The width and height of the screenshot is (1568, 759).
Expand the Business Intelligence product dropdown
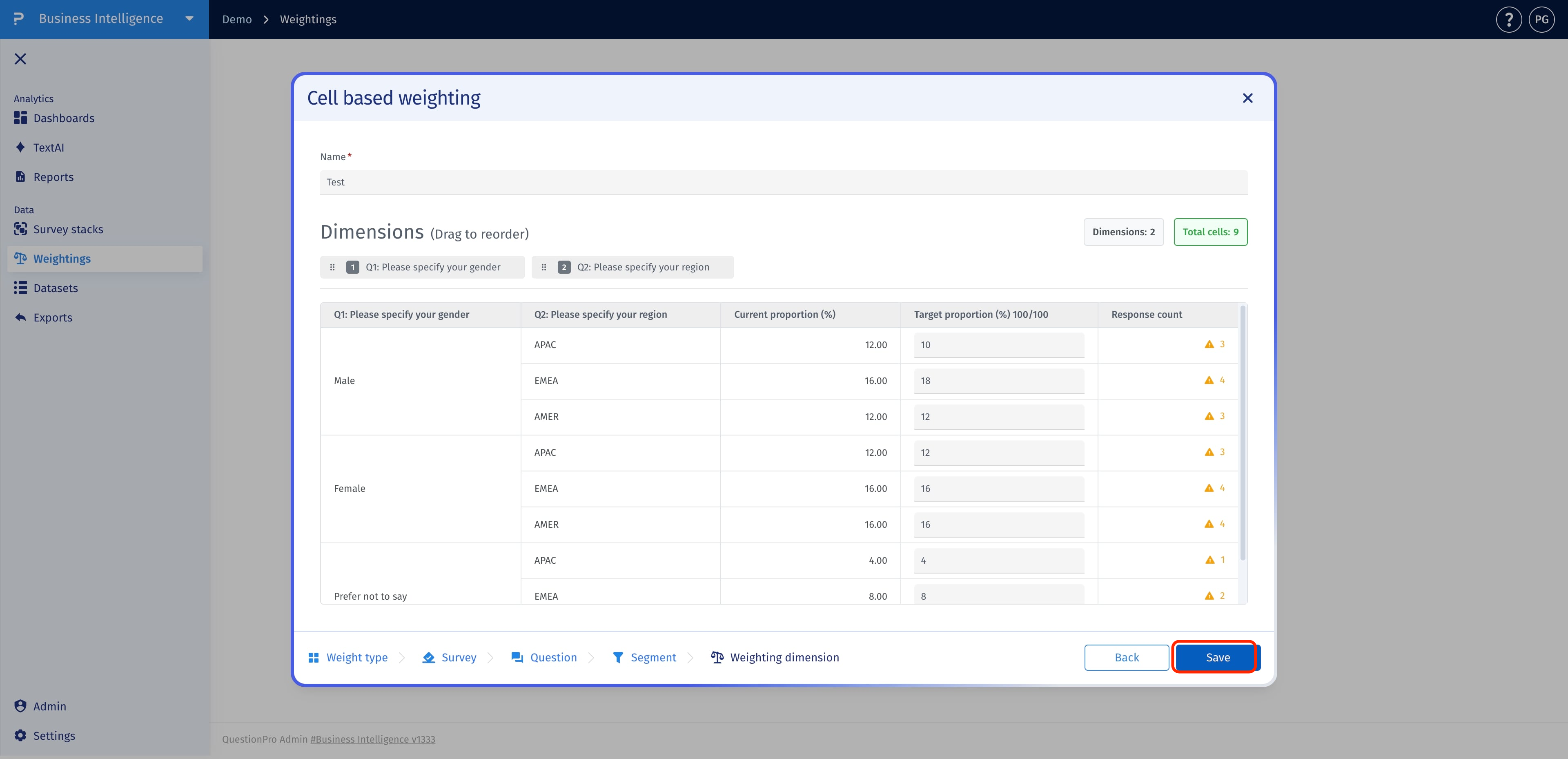[189, 19]
